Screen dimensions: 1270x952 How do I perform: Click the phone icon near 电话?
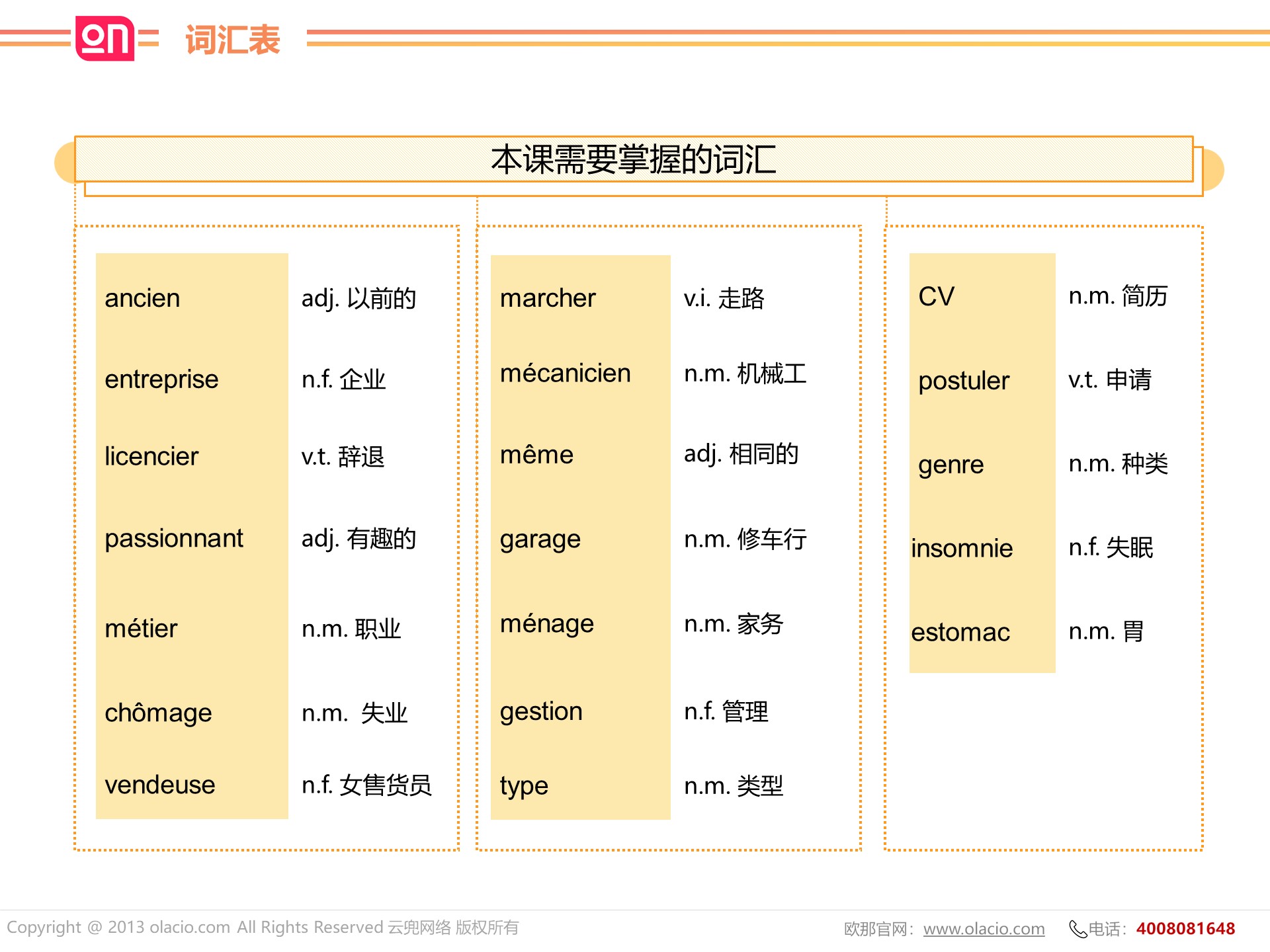click(1077, 929)
